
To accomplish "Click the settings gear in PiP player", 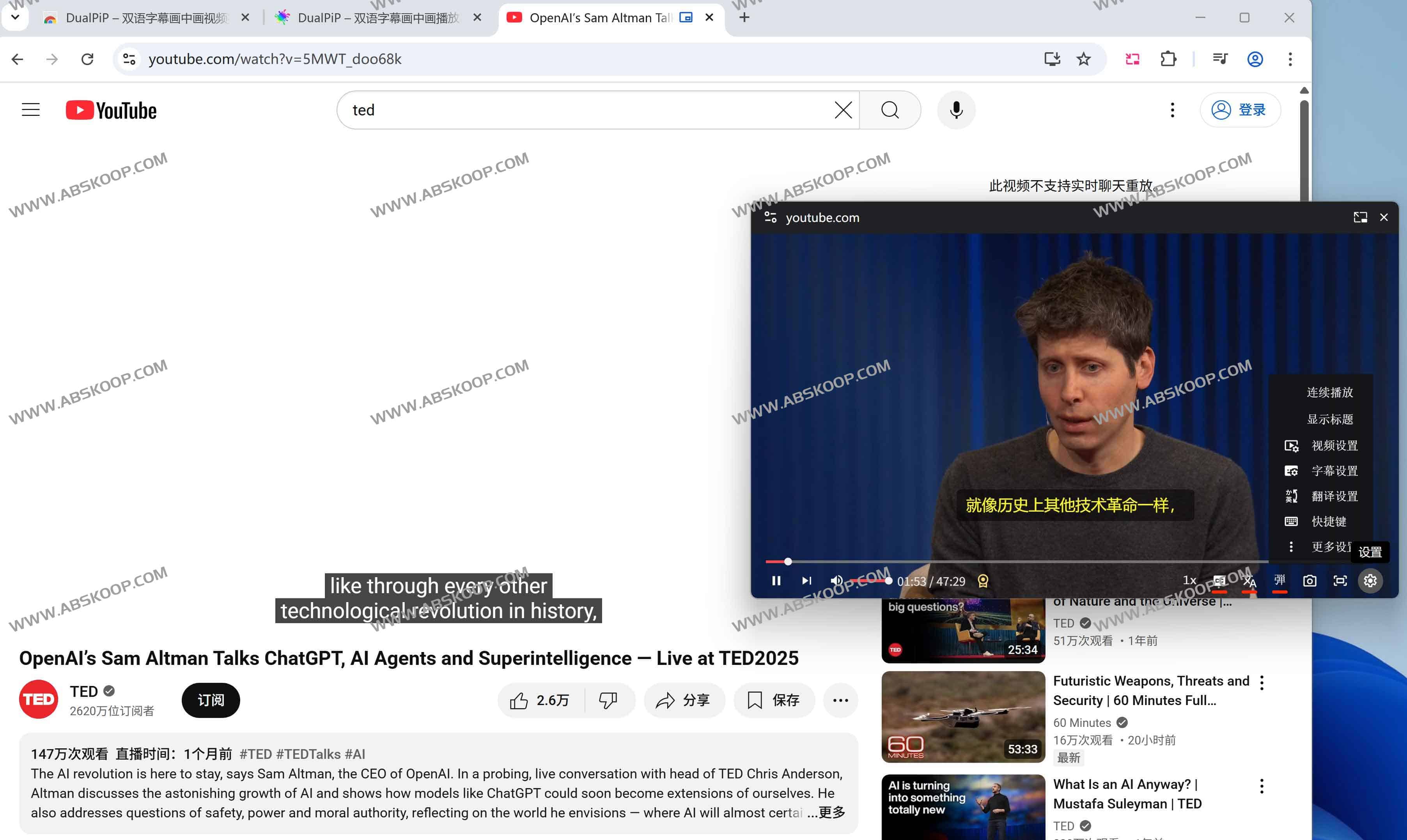I will click(1370, 581).
